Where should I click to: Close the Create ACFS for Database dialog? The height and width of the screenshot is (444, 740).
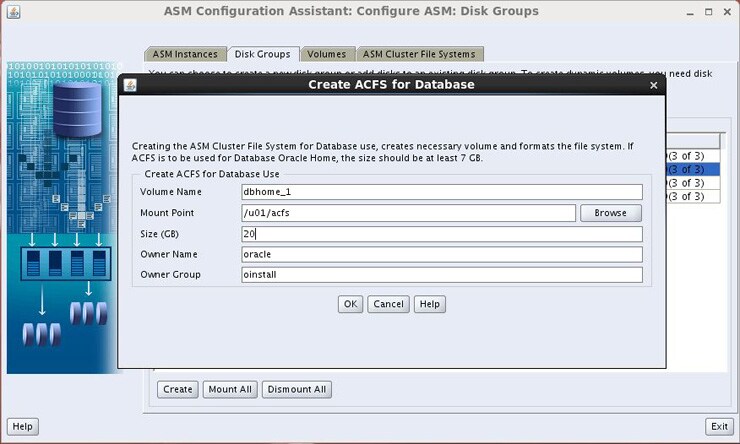654,85
